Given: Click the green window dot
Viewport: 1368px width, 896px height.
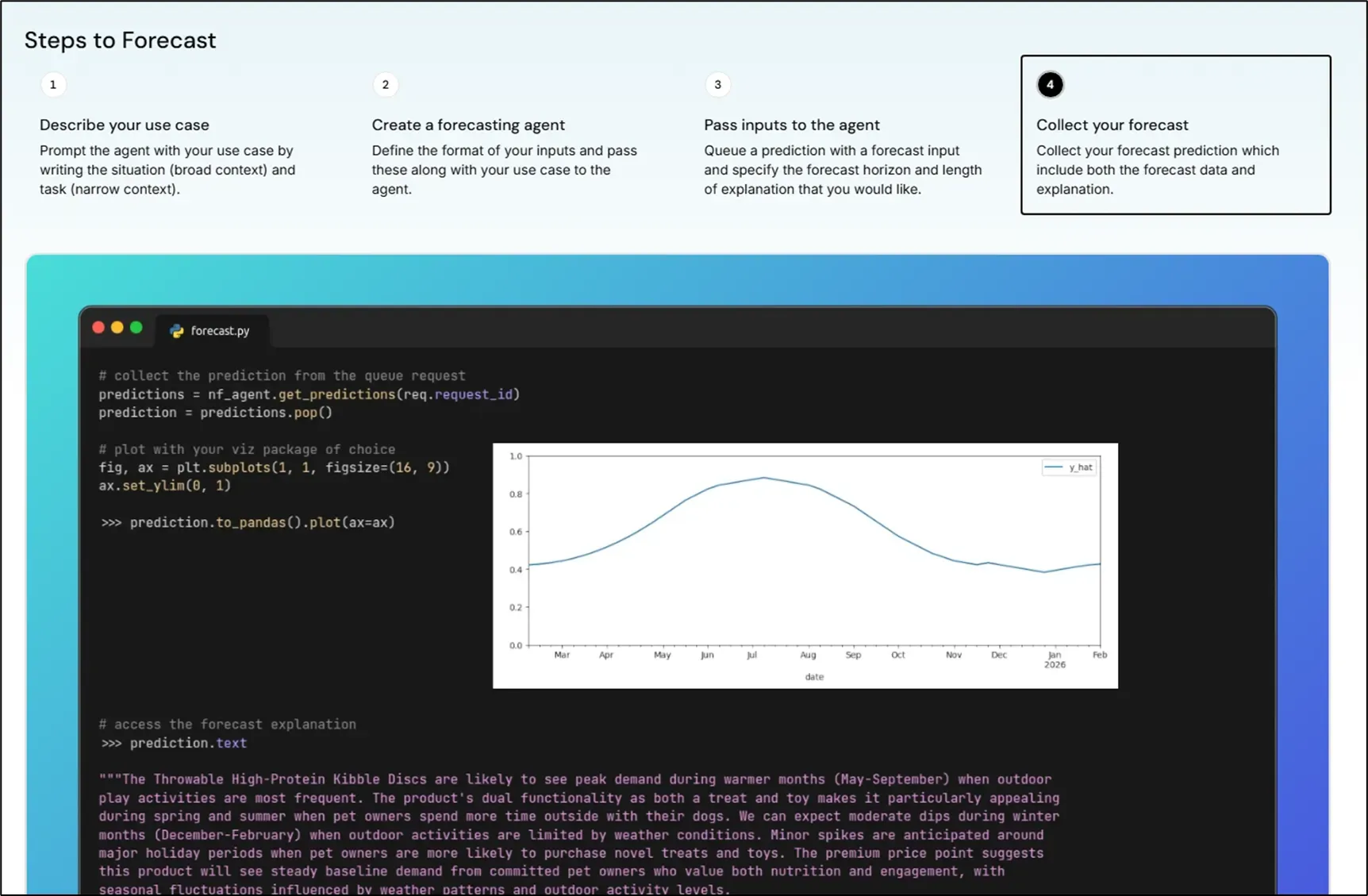Looking at the screenshot, I should (136, 328).
